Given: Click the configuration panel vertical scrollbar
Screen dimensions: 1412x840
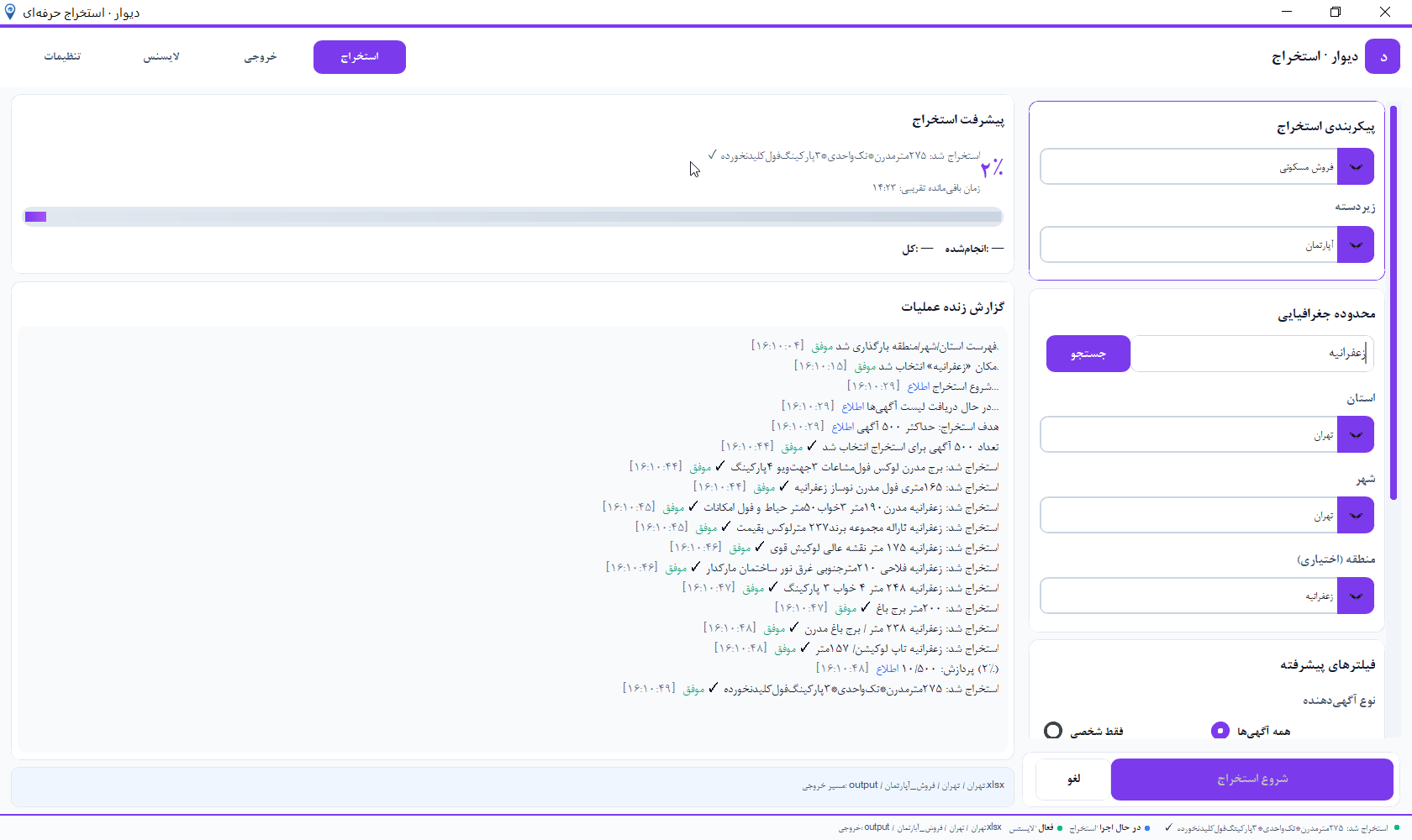Looking at the screenshot, I should [x=1393, y=302].
